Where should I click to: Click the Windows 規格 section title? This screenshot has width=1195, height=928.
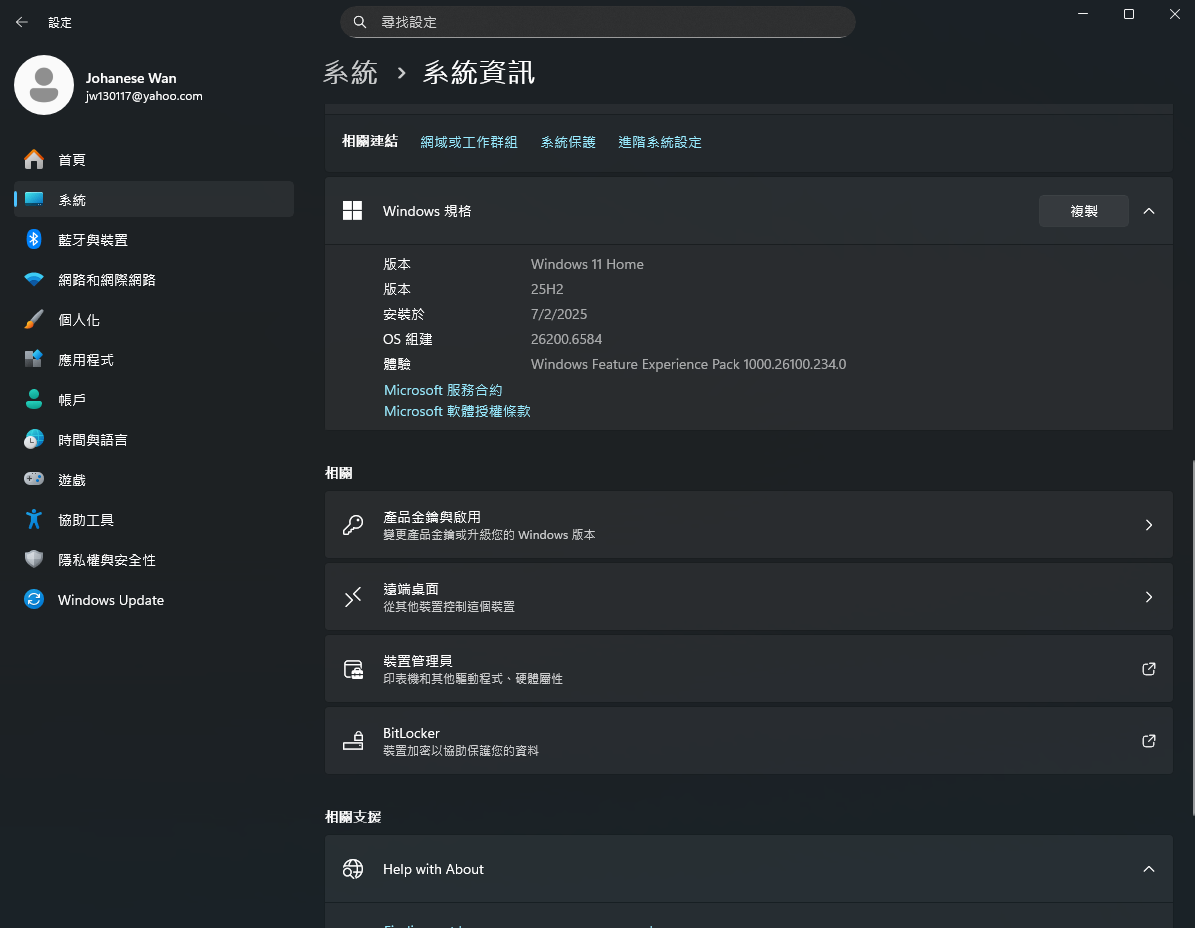point(427,211)
